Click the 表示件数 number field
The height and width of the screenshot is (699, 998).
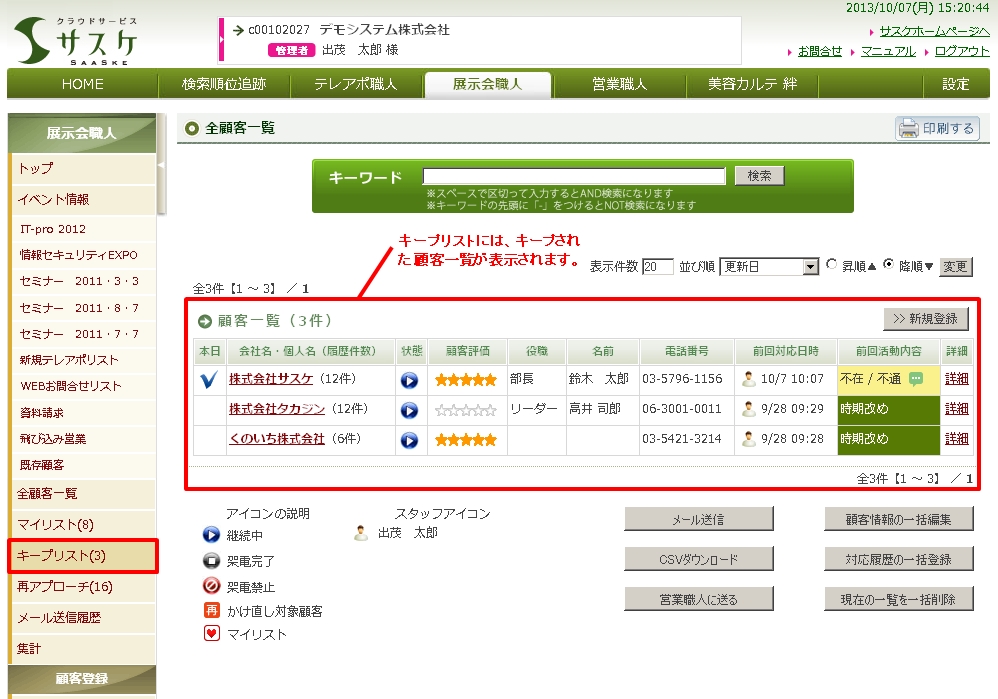click(x=658, y=267)
